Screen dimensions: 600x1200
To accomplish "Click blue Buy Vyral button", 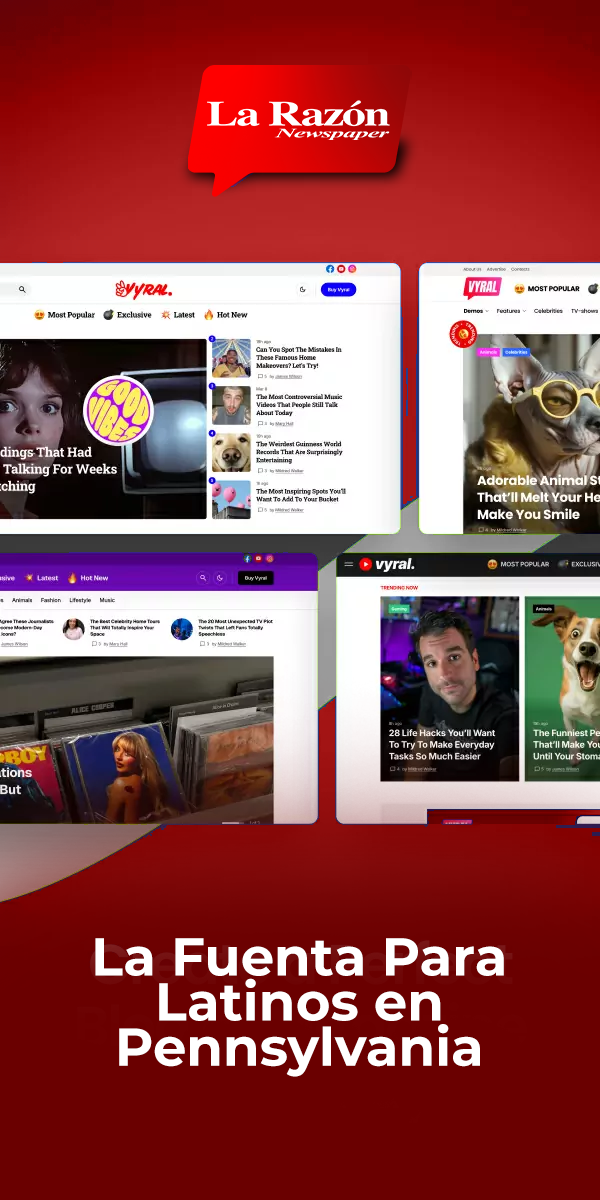I will 338,289.
